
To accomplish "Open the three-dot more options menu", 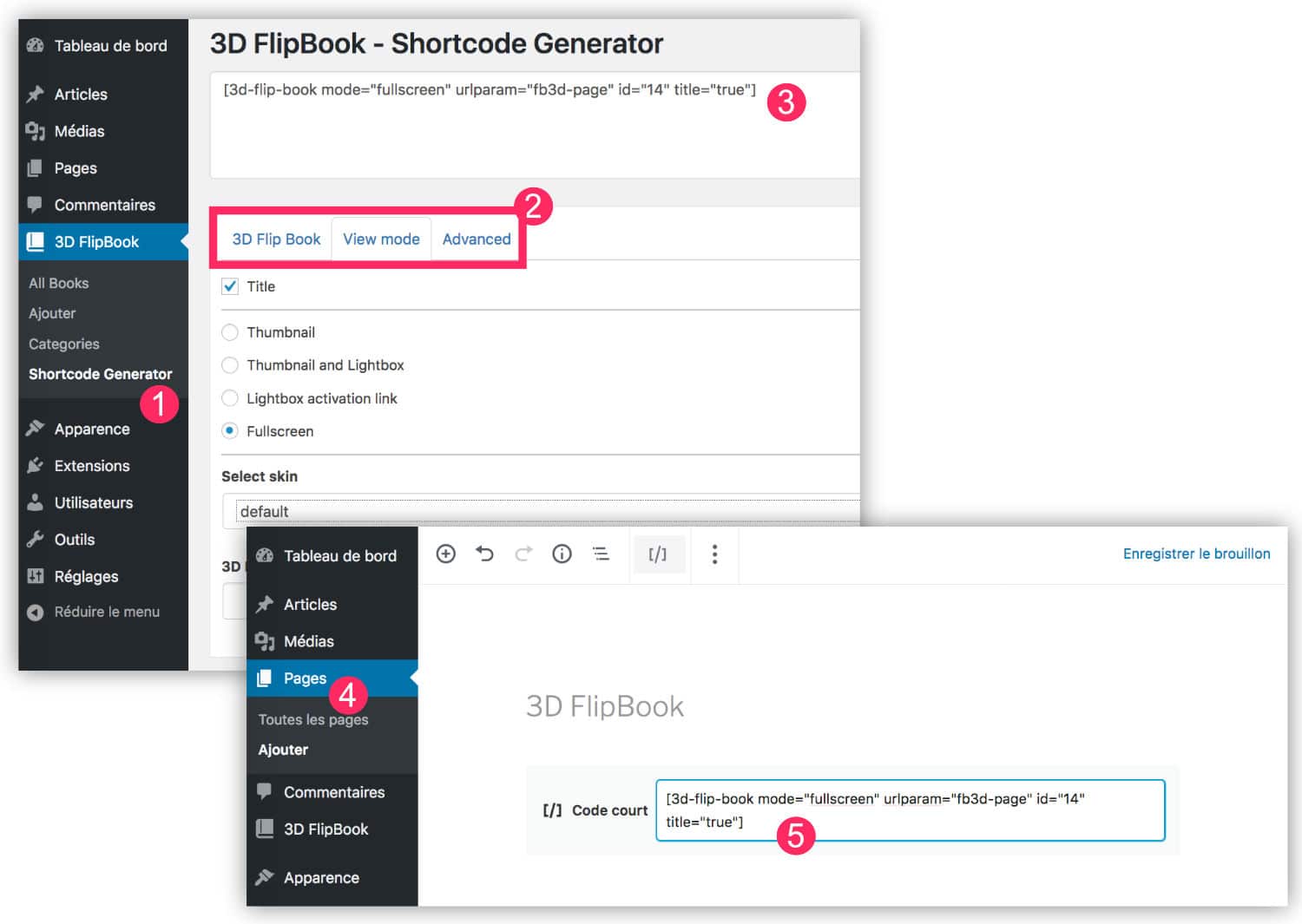I will pos(714,554).
